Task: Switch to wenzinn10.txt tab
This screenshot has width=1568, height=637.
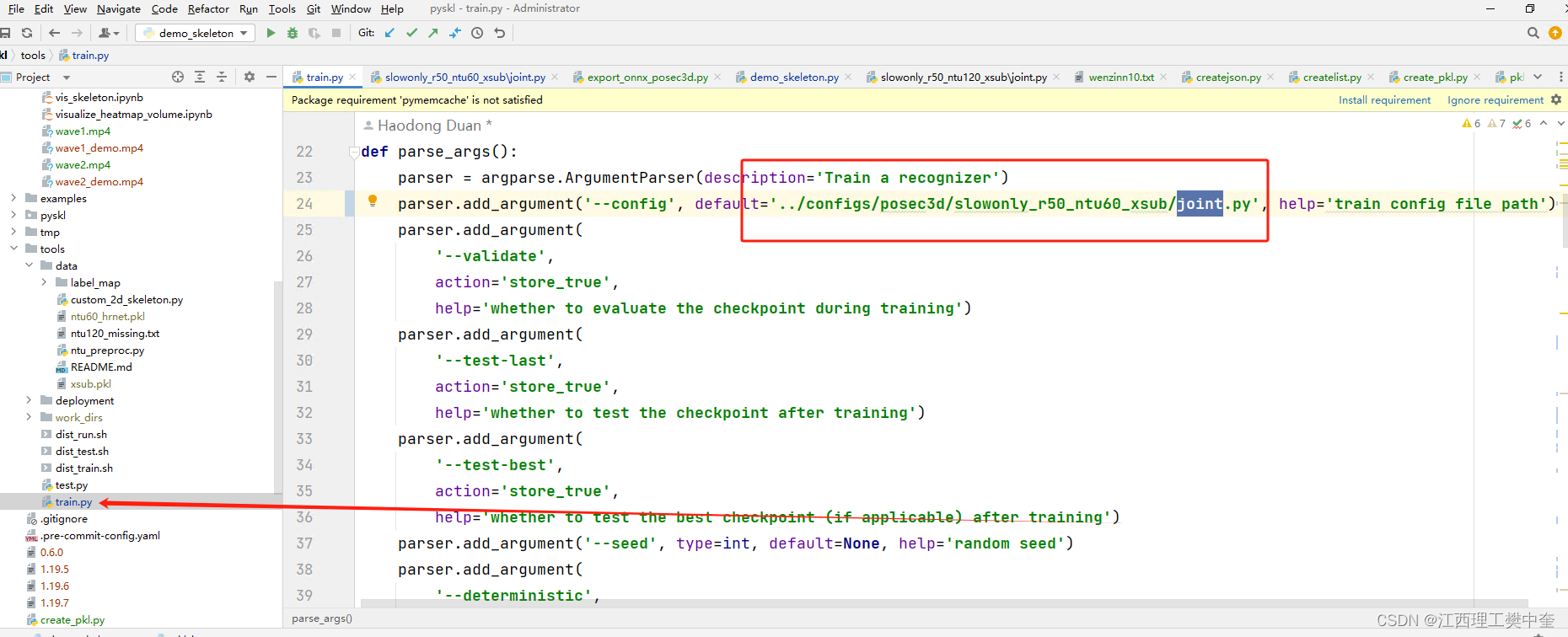Action: [1121, 77]
